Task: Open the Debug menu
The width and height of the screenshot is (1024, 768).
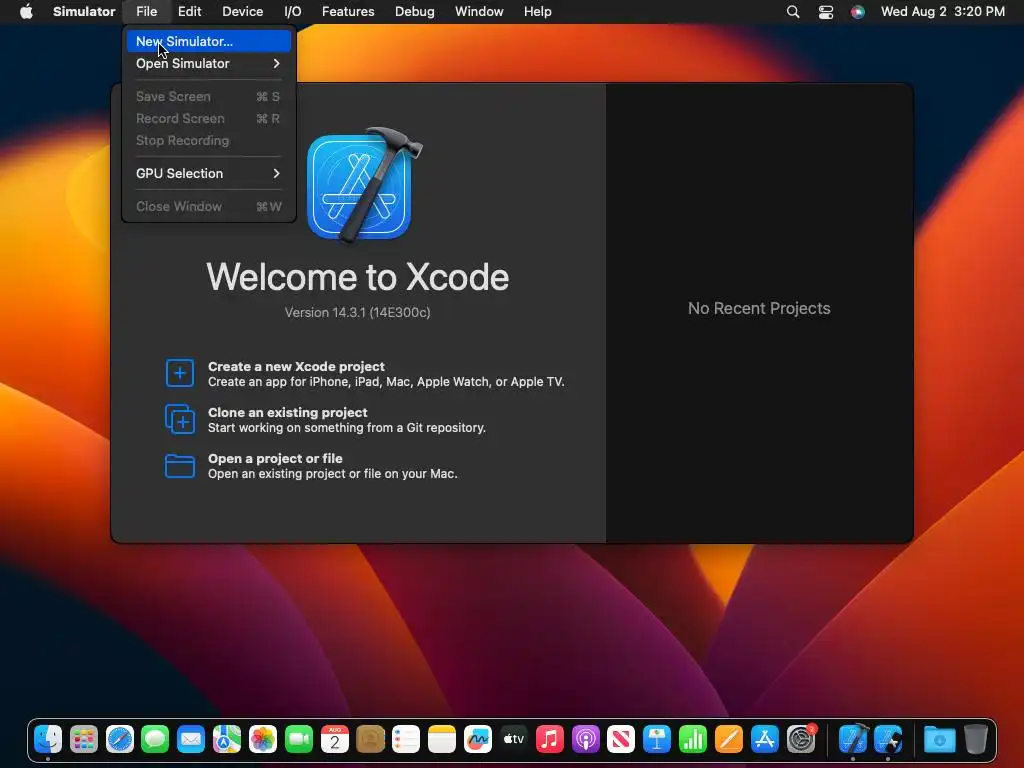Action: coord(415,12)
